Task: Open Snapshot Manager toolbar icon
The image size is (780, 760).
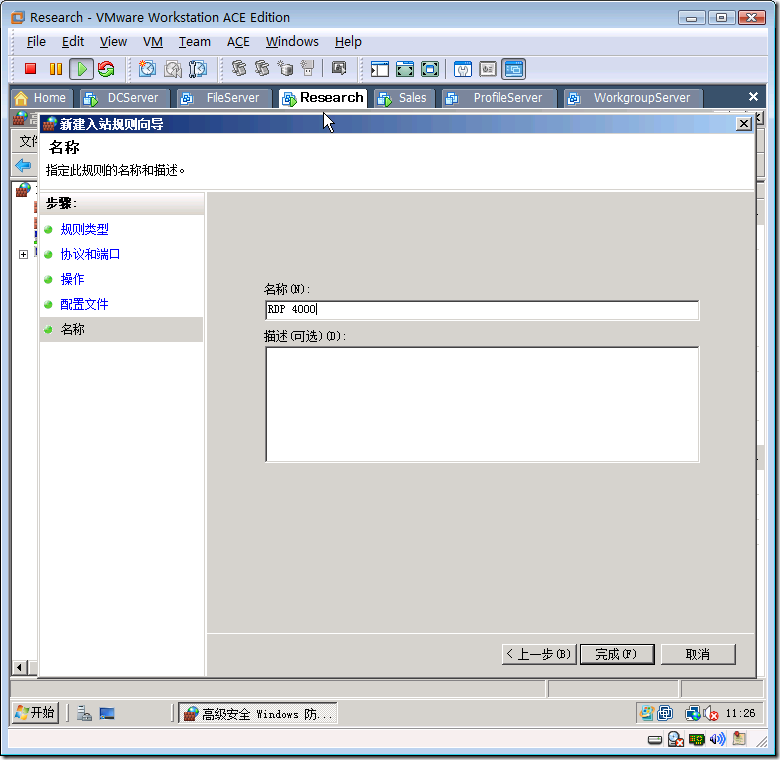Action: click(x=198, y=69)
